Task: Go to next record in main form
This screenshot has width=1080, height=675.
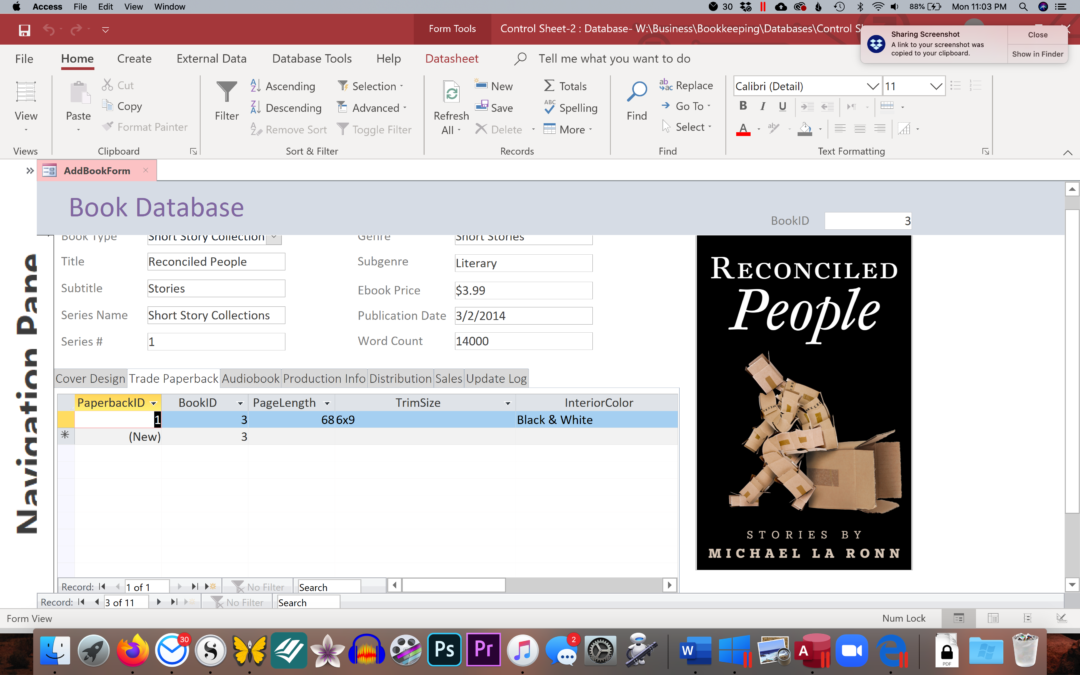Action: coord(158,602)
